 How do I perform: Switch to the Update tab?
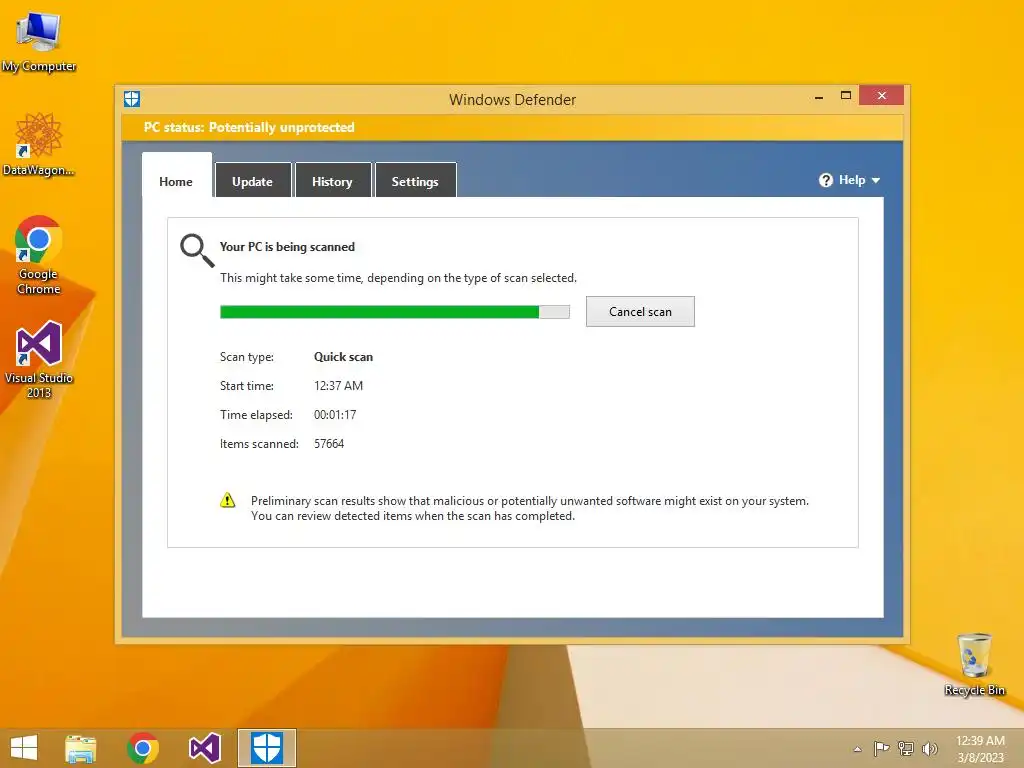pyautogui.click(x=253, y=180)
